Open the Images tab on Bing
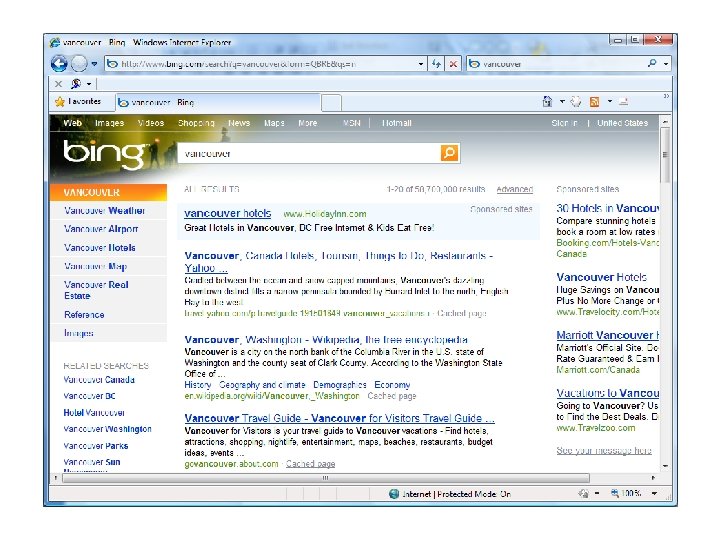 click(x=109, y=123)
